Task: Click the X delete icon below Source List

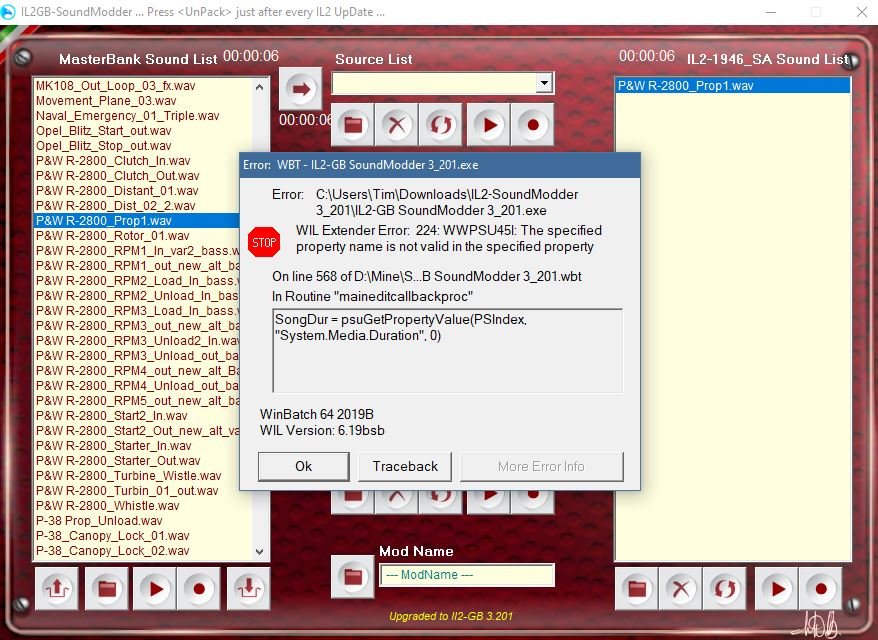Action: click(396, 124)
